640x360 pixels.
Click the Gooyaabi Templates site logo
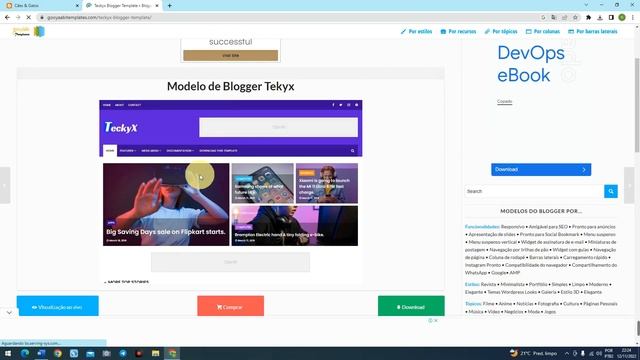pos(29,31)
